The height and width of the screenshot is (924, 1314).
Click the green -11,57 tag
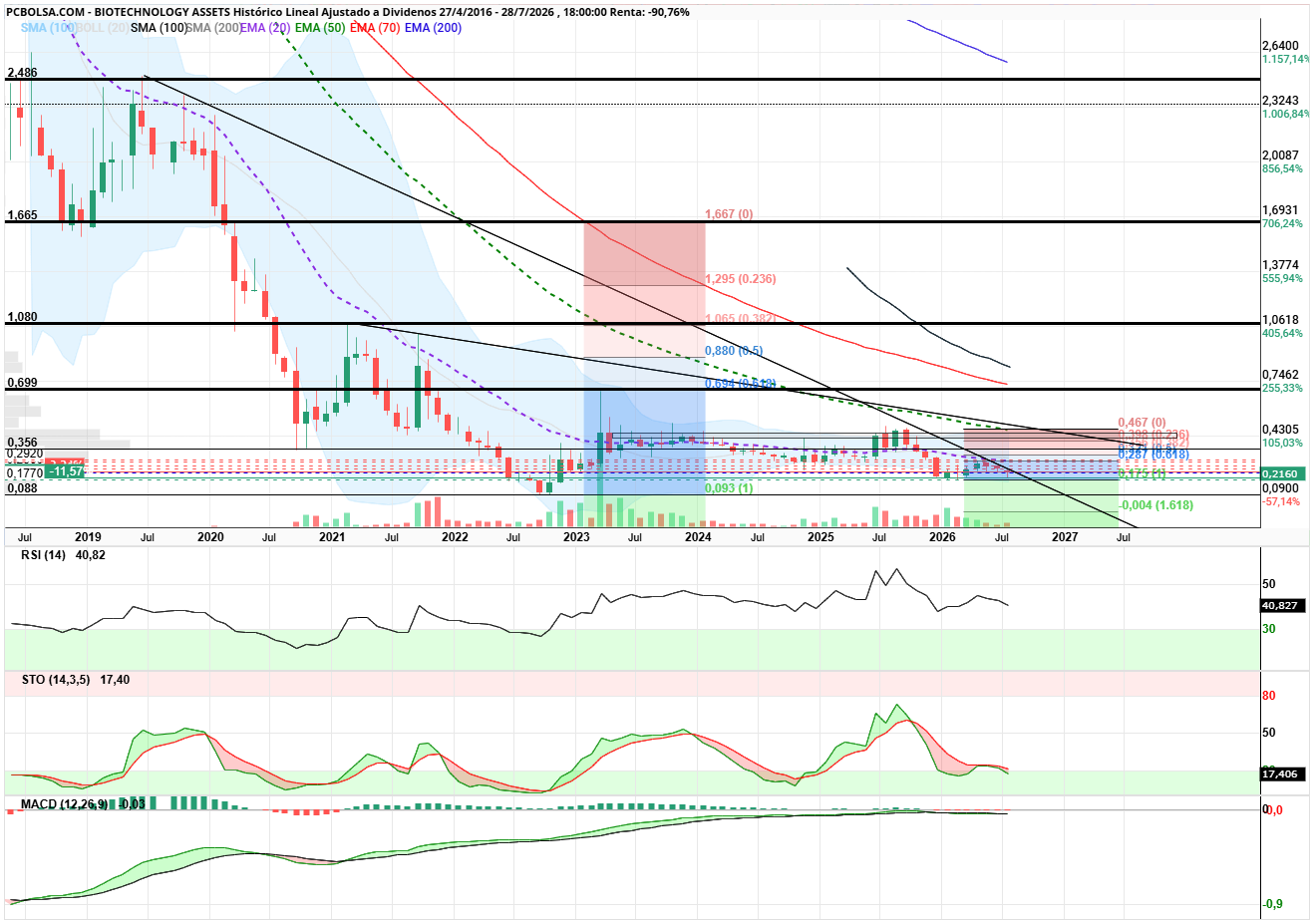[x=67, y=471]
